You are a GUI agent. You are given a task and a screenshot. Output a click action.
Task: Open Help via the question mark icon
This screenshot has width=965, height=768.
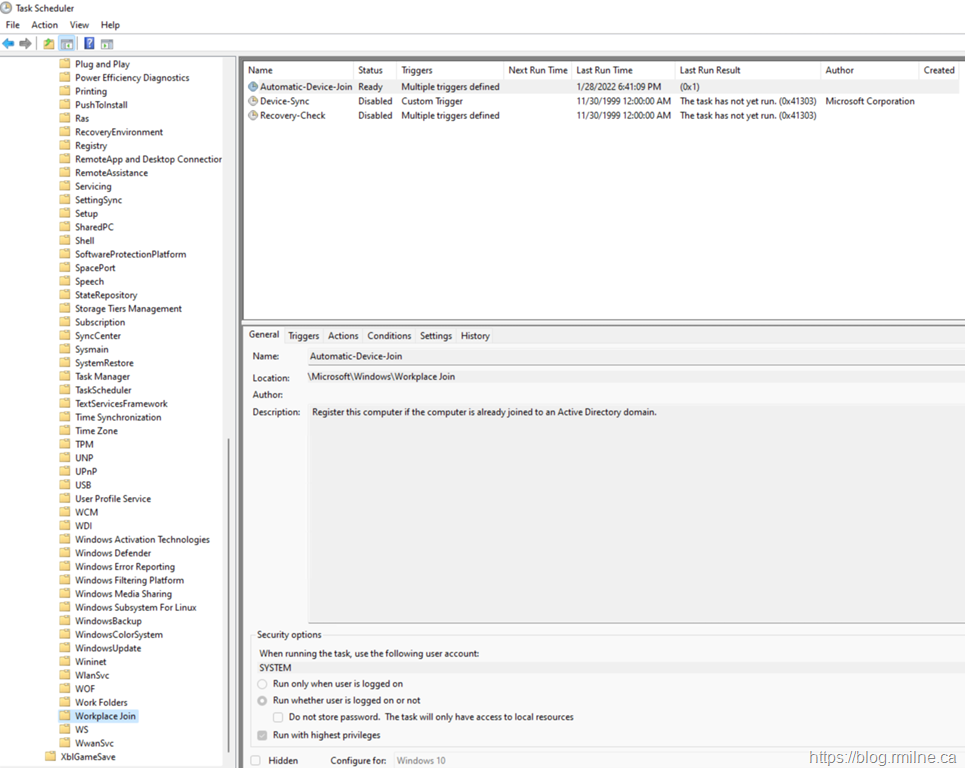pyautogui.click(x=89, y=43)
